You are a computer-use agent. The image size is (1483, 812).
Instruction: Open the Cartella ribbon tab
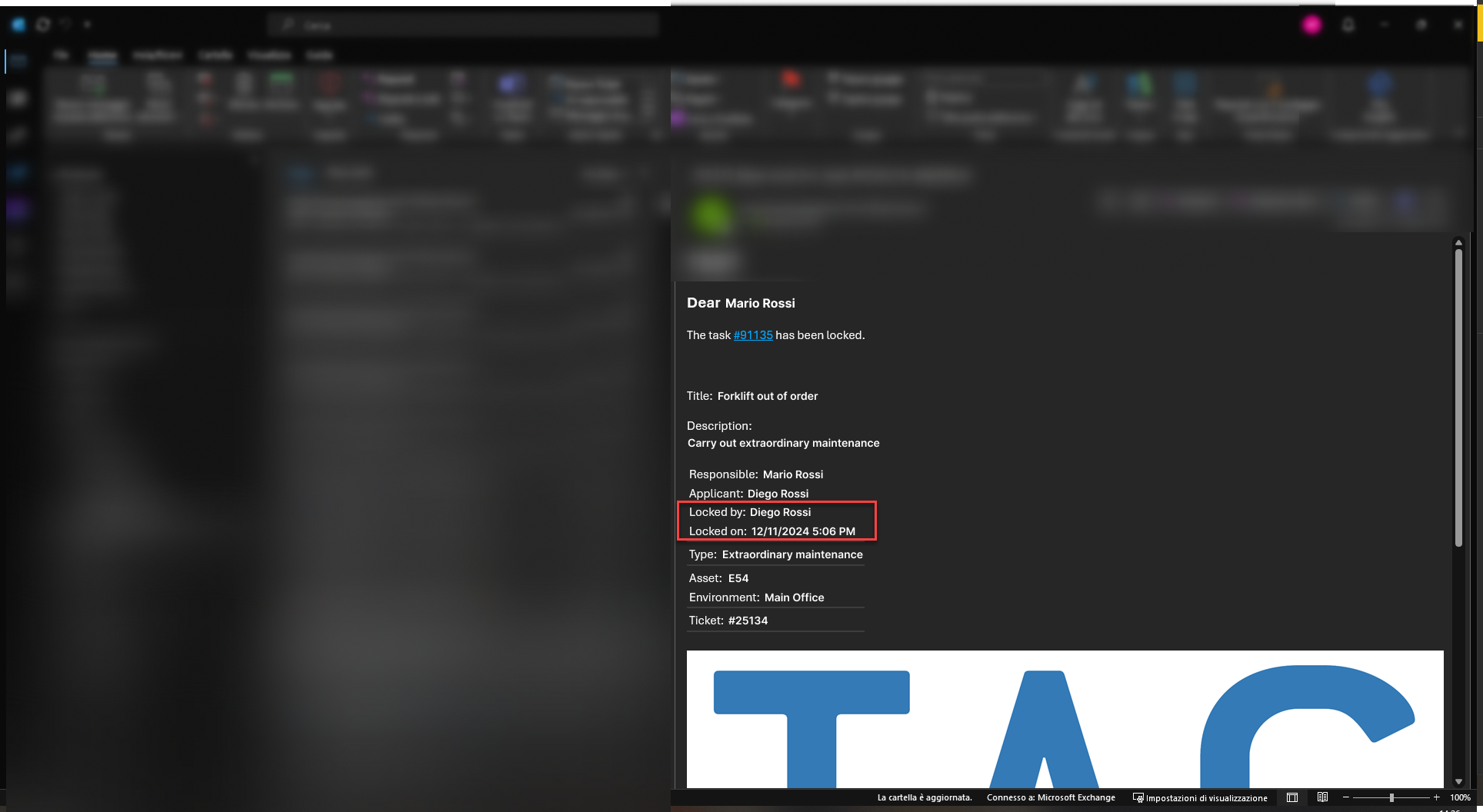[x=215, y=55]
